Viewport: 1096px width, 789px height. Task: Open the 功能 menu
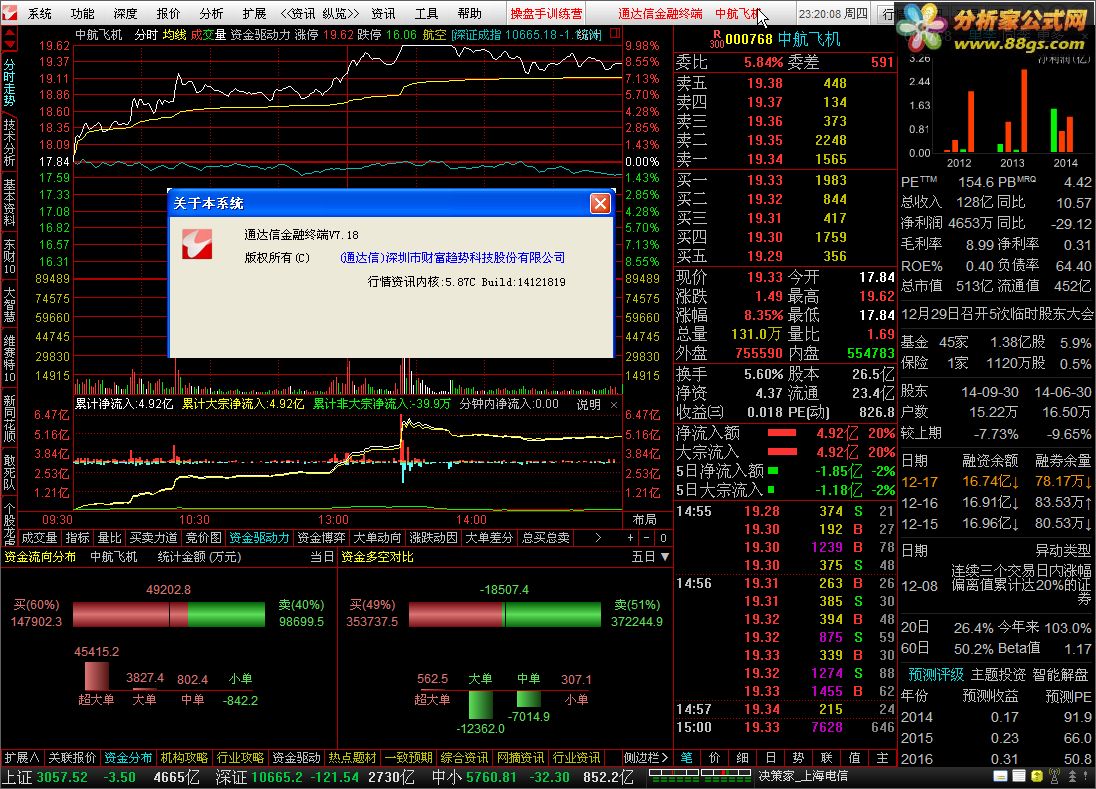82,13
